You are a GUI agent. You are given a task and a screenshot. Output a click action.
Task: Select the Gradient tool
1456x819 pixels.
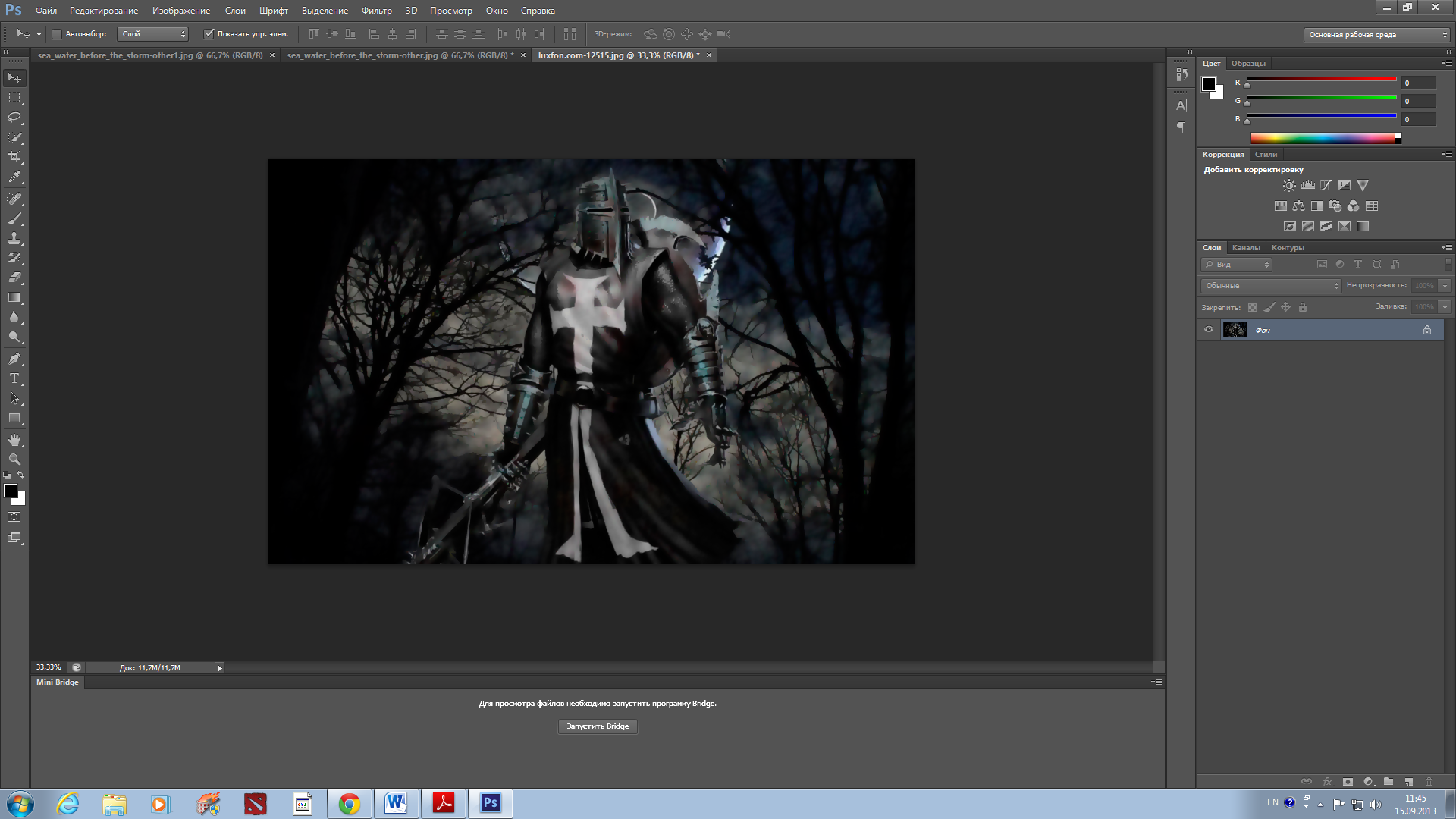[14, 297]
